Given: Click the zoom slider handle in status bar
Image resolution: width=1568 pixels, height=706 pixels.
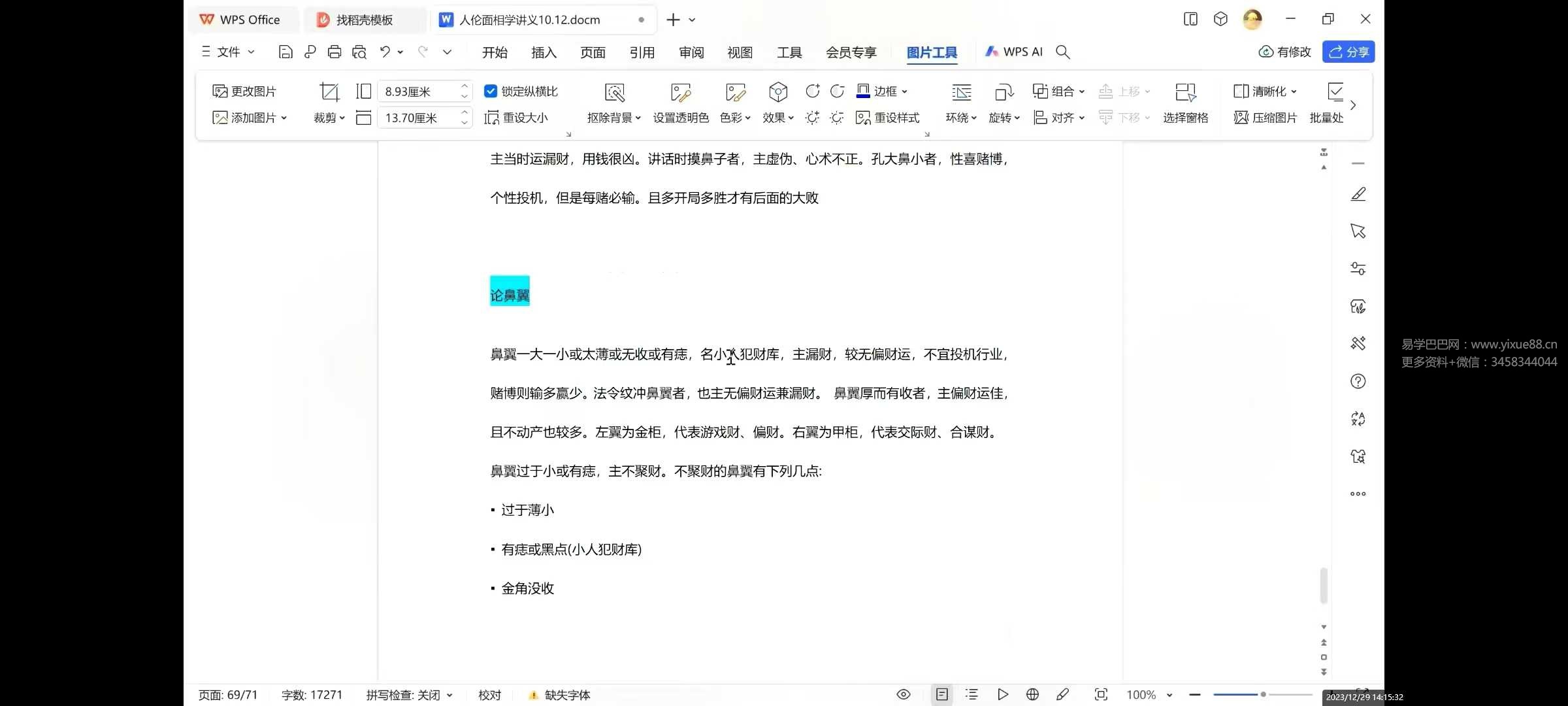Looking at the screenshot, I should click(1263, 694).
